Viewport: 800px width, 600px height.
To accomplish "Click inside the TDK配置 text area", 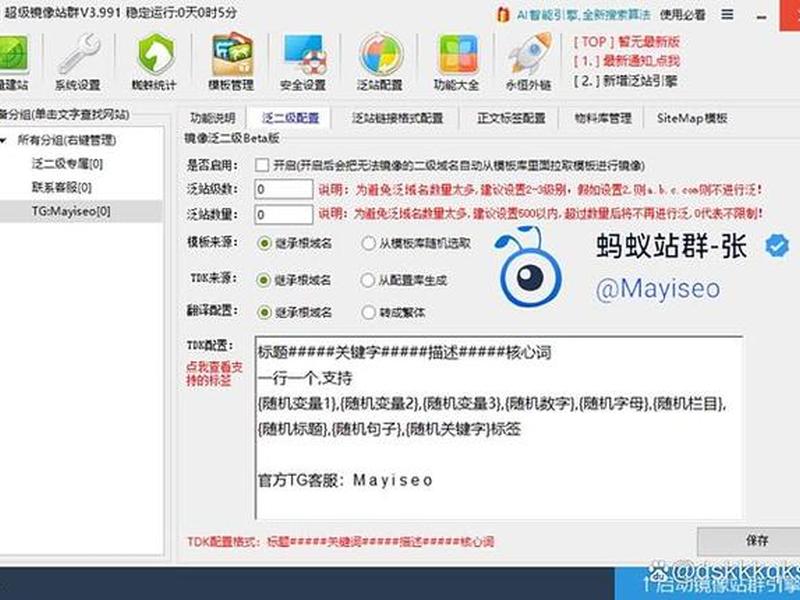I will (498, 428).
